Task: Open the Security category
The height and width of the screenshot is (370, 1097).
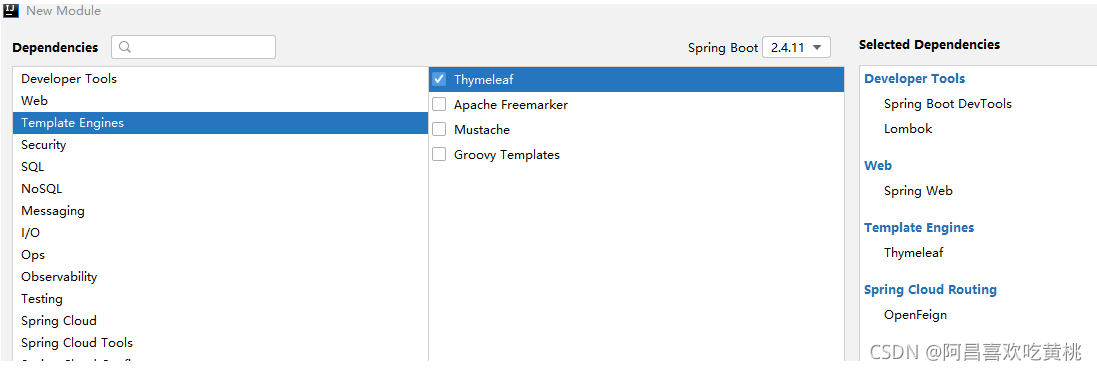Action: tap(220, 145)
